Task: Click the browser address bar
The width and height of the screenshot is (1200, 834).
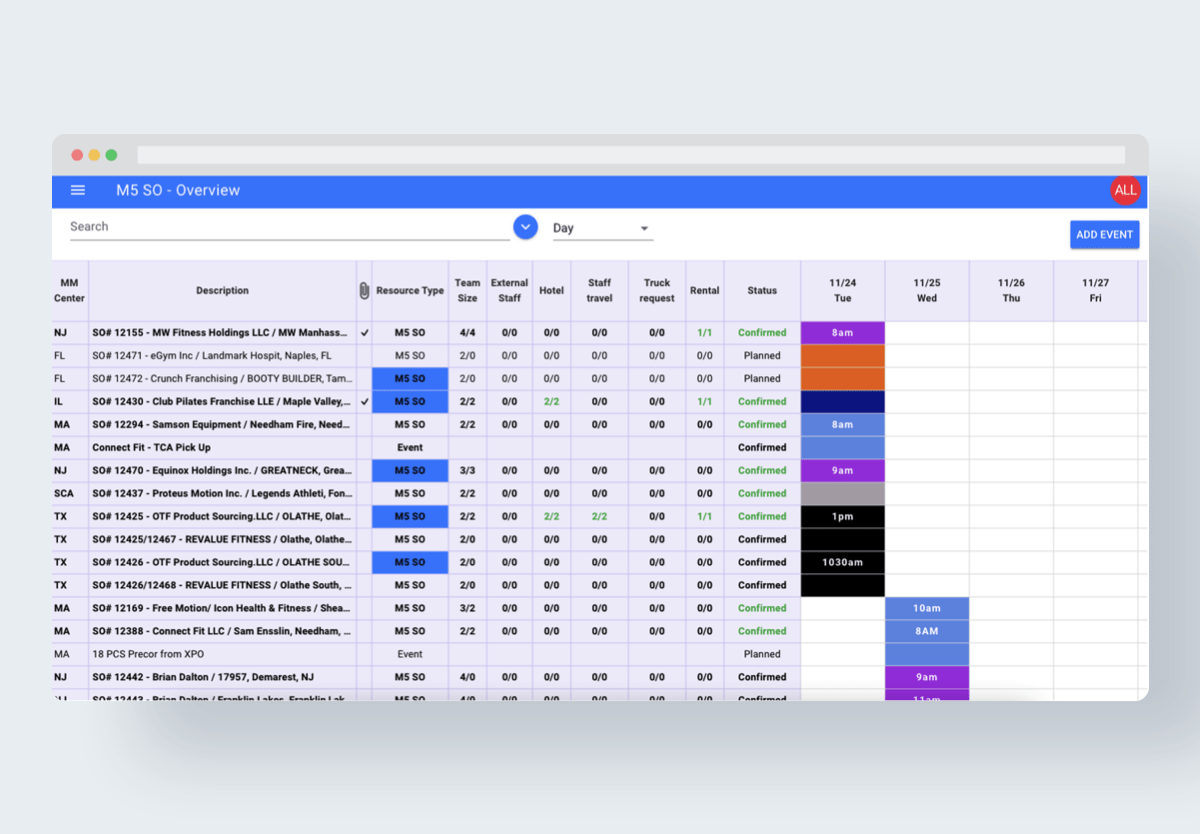Action: coord(631,155)
